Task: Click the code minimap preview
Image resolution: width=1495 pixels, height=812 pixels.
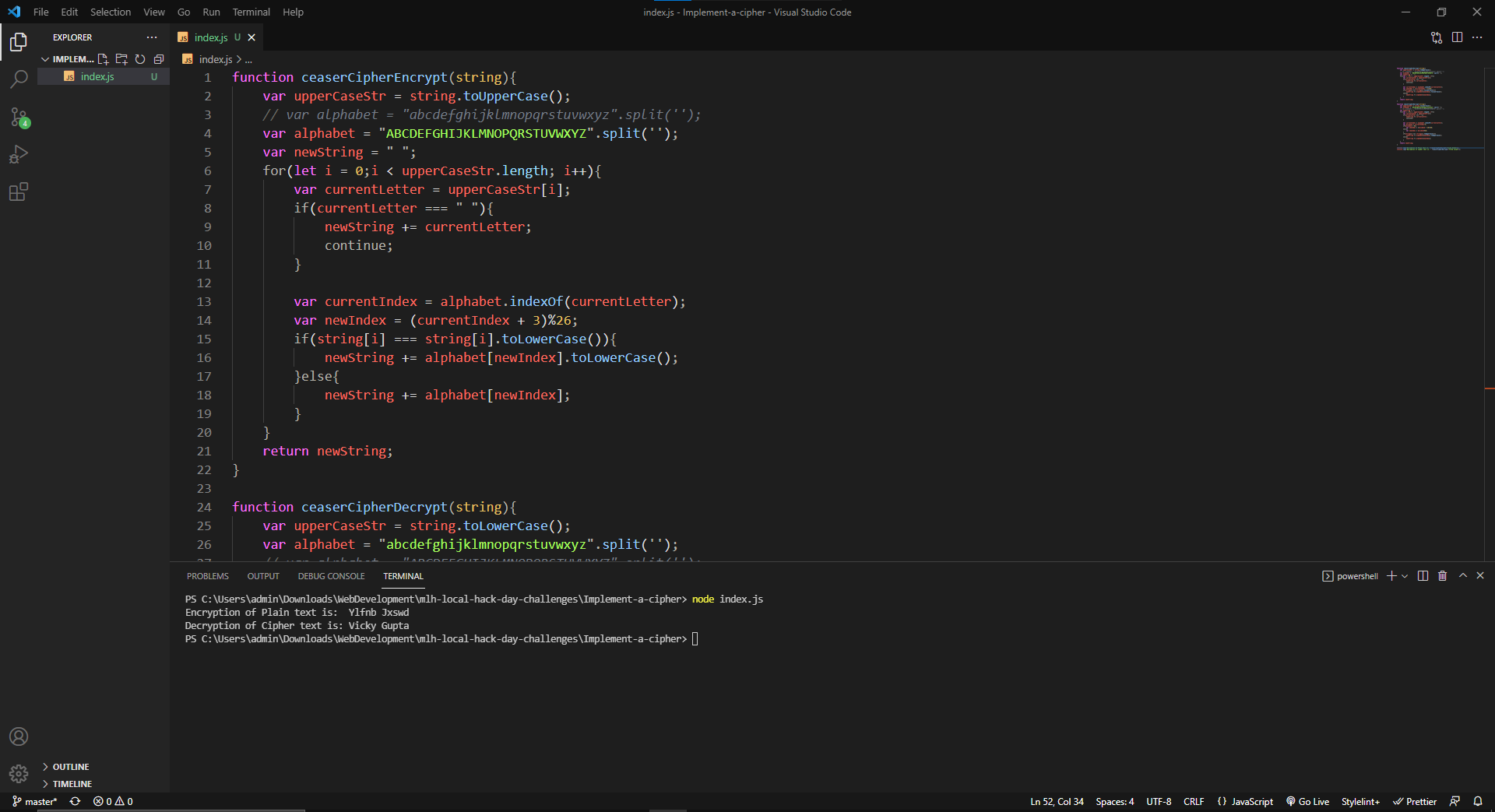Action: coord(1439,109)
